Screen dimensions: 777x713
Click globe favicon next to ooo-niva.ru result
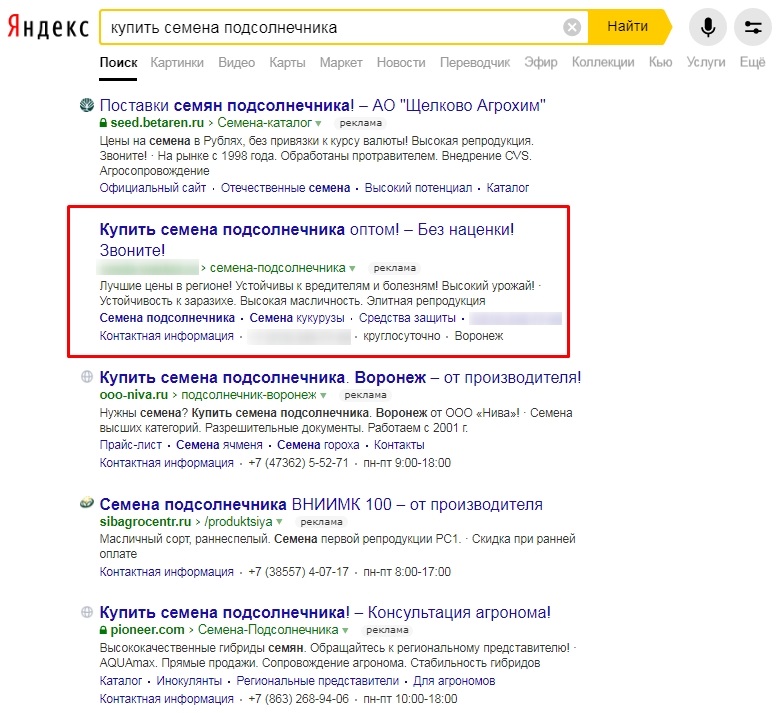[87, 377]
